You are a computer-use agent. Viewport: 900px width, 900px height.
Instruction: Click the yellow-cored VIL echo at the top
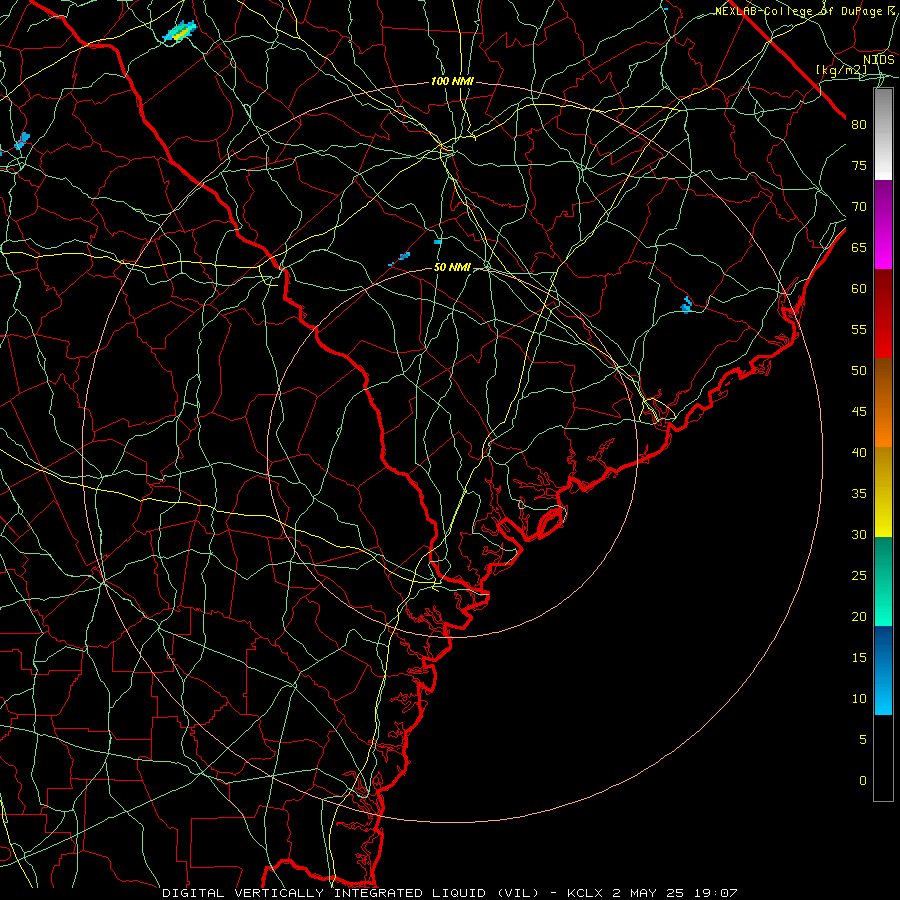(180, 32)
